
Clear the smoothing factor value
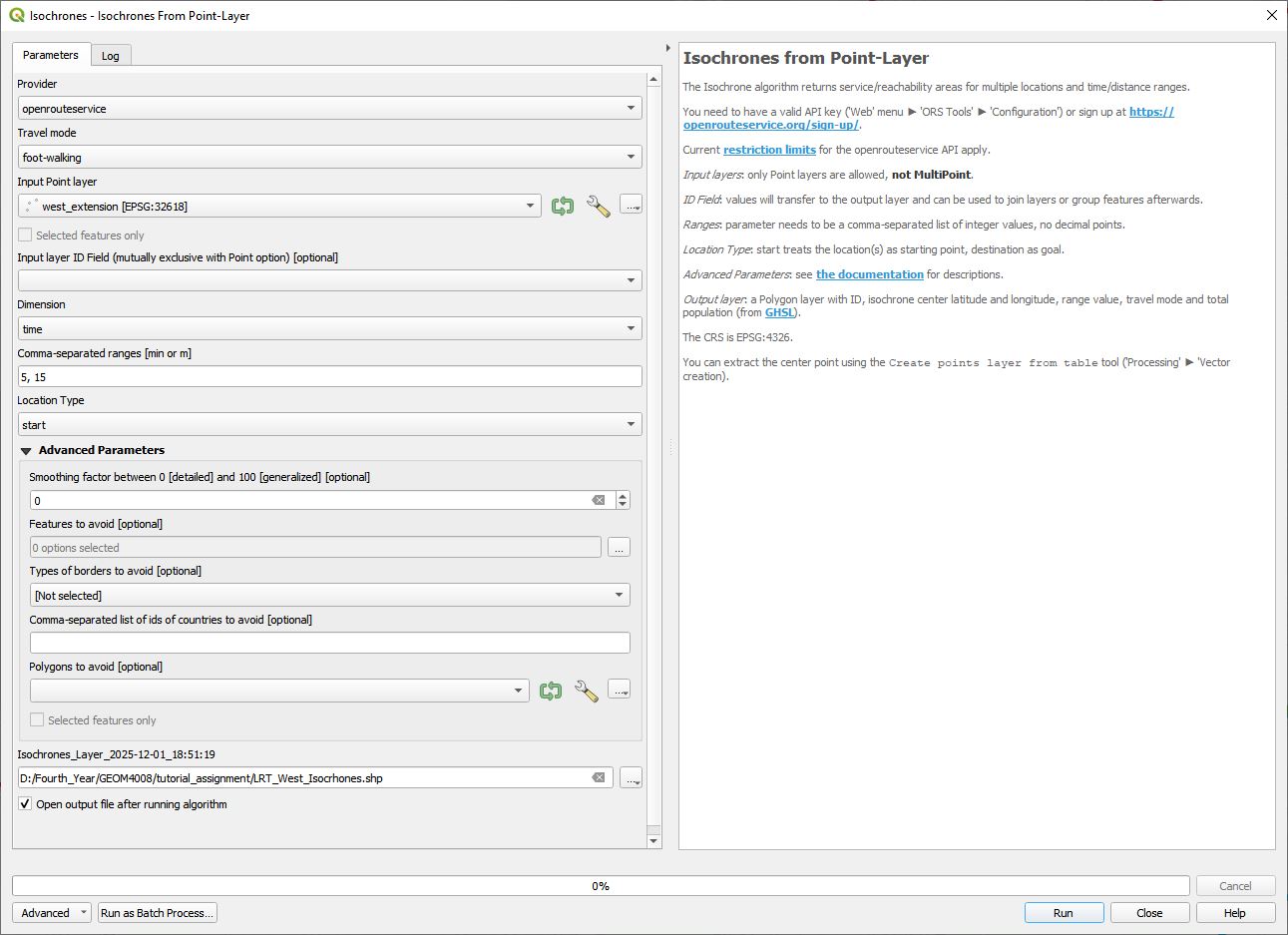(599, 500)
